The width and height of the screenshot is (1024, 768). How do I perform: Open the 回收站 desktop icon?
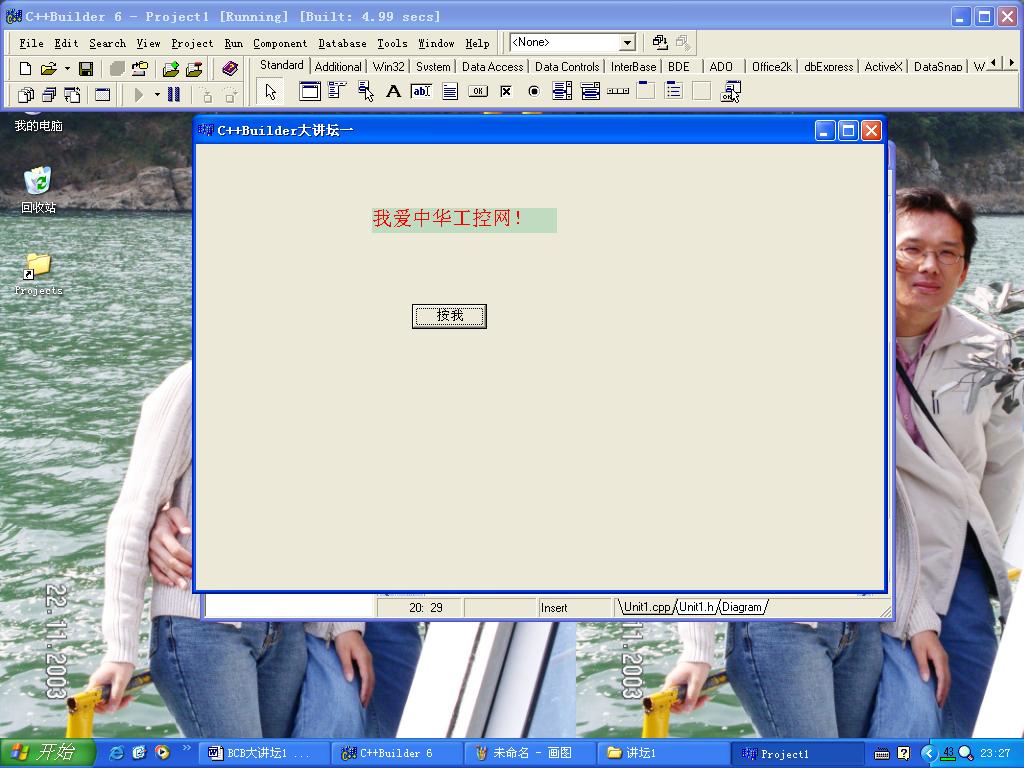click(38, 191)
